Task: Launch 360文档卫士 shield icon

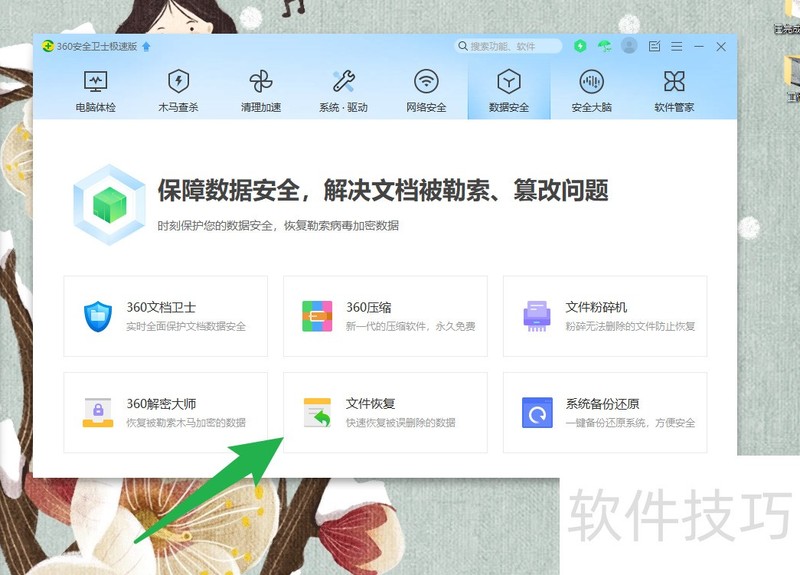Action: point(98,316)
